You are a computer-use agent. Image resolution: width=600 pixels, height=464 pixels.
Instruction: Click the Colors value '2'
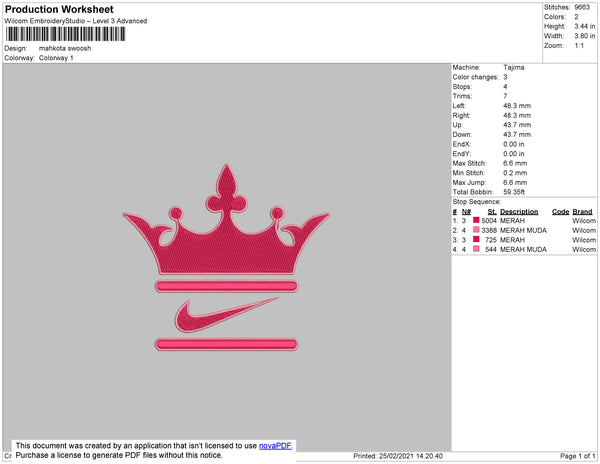576,17
